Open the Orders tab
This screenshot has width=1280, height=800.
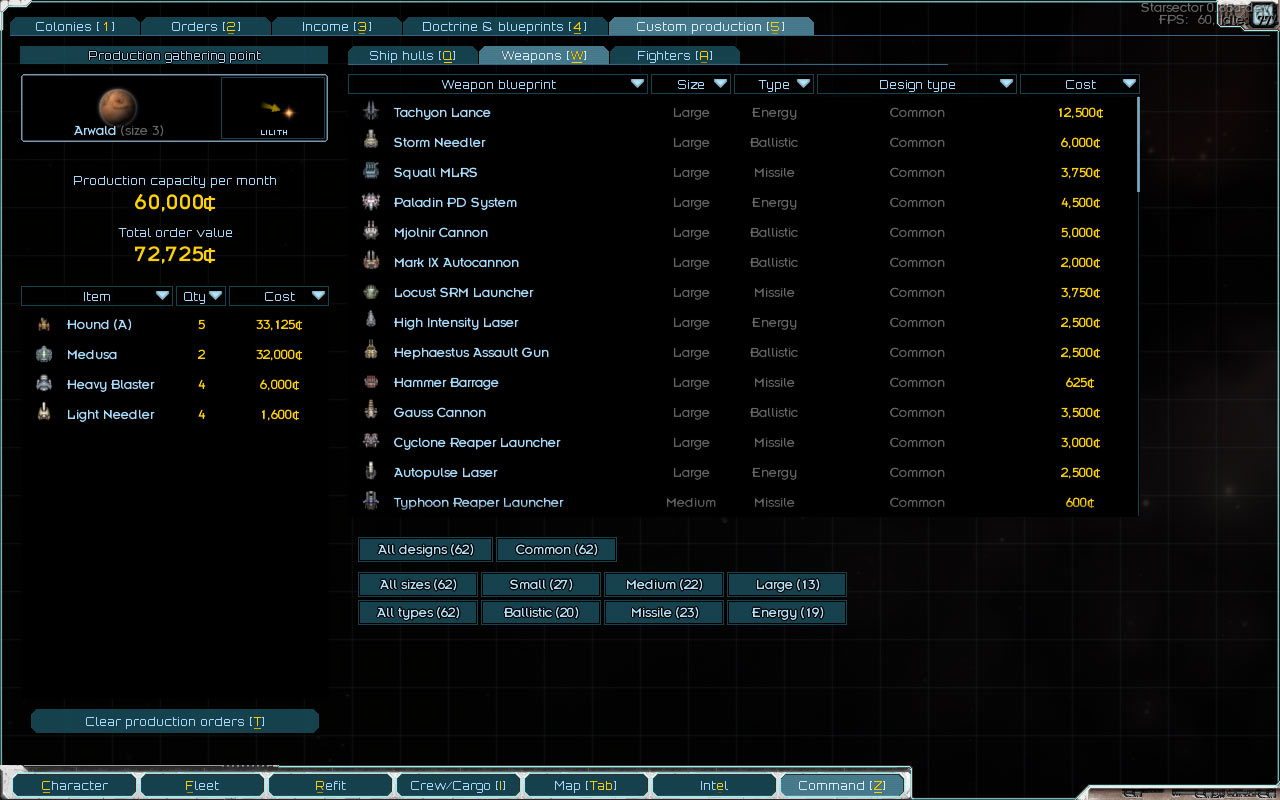pos(206,27)
